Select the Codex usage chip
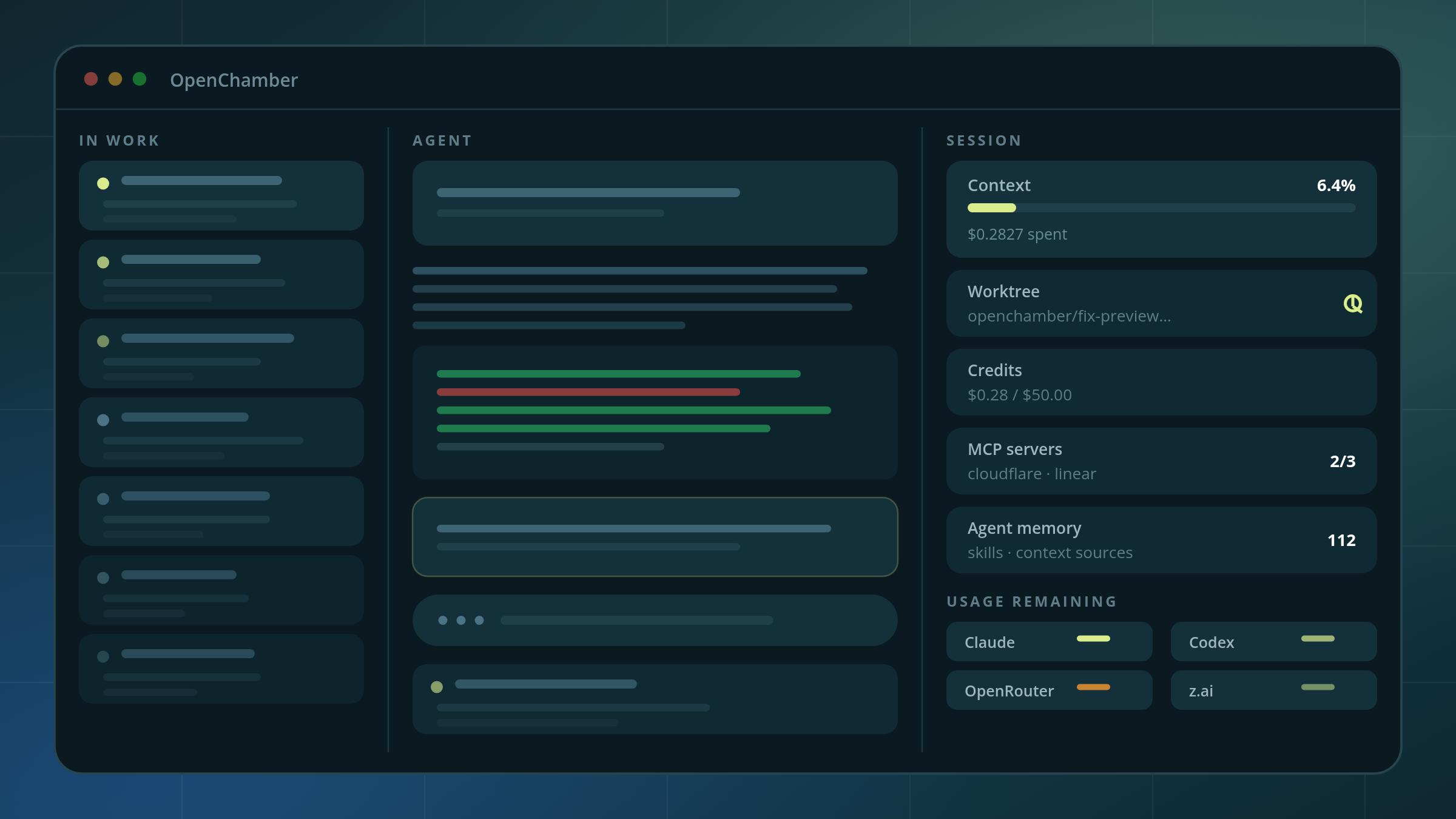 (1273, 642)
